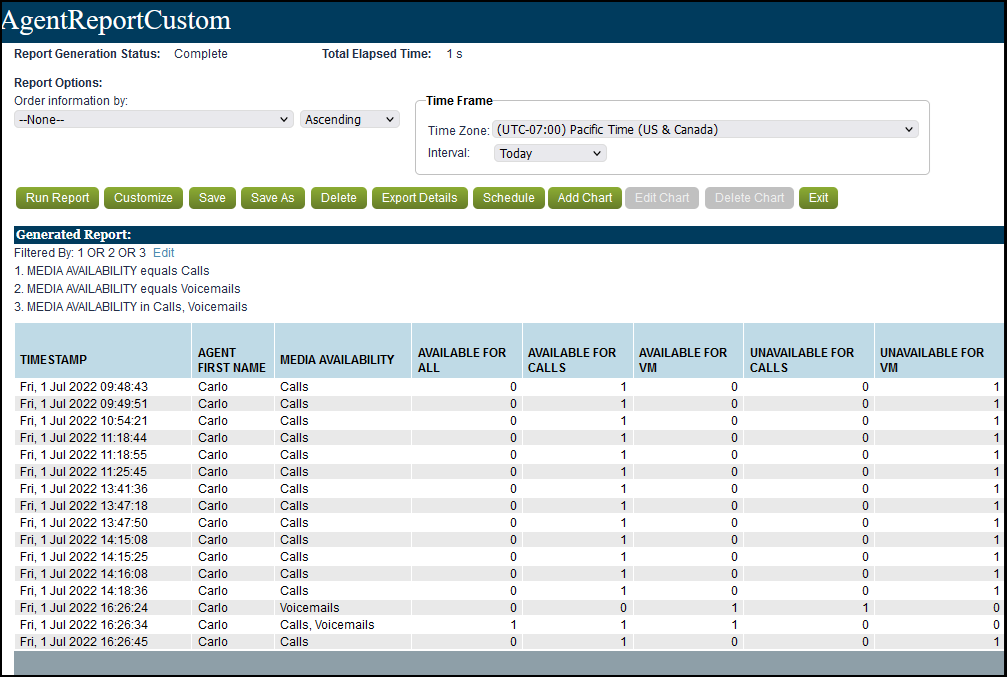This screenshot has width=1007, height=677.
Task: Click the Complete generation status text
Action: [x=200, y=54]
